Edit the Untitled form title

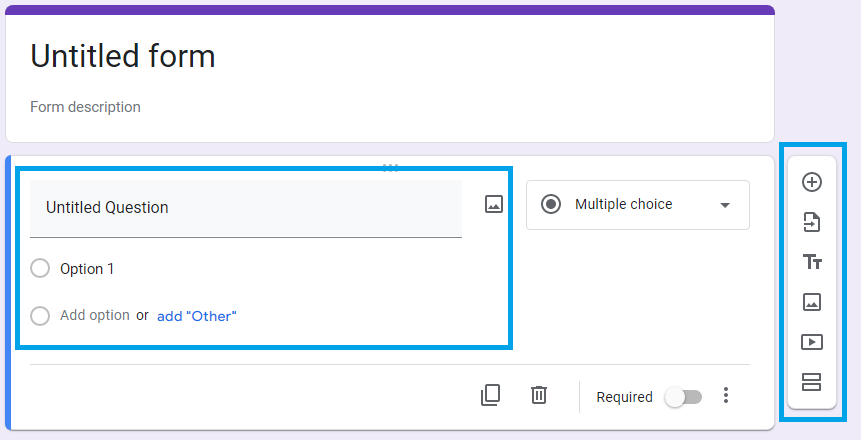click(123, 56)
